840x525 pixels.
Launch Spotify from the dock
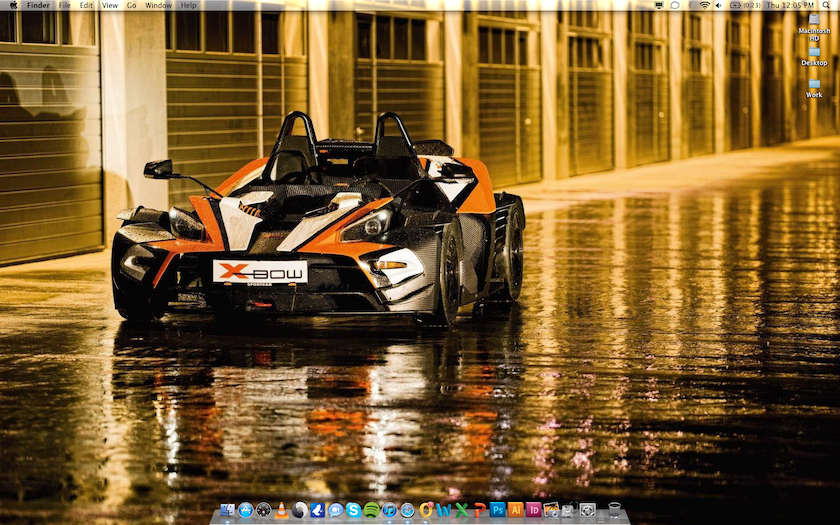(371, 510)
